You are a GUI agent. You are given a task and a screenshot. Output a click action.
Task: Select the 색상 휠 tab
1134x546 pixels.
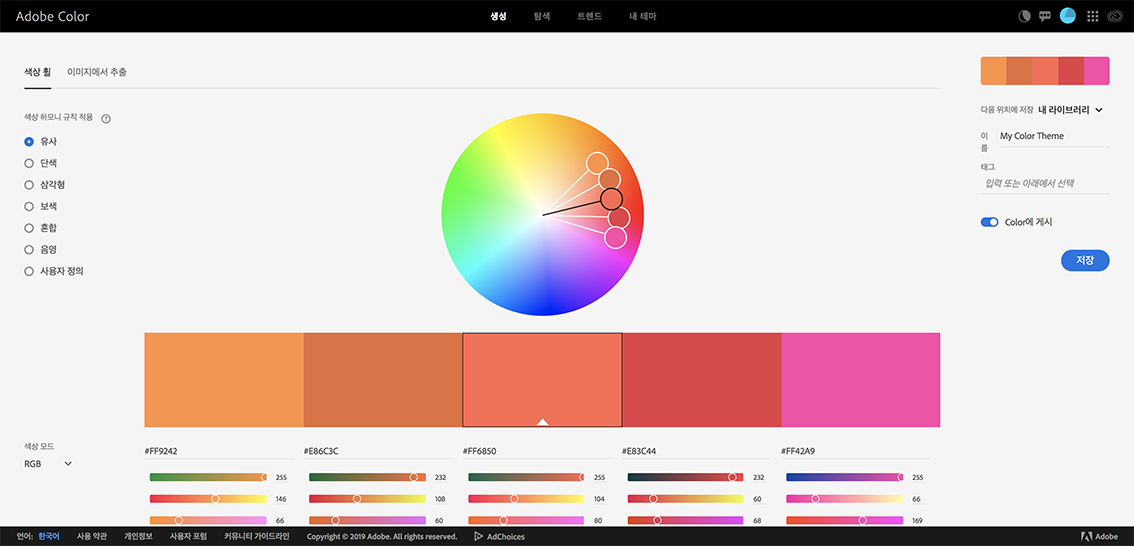38,72
